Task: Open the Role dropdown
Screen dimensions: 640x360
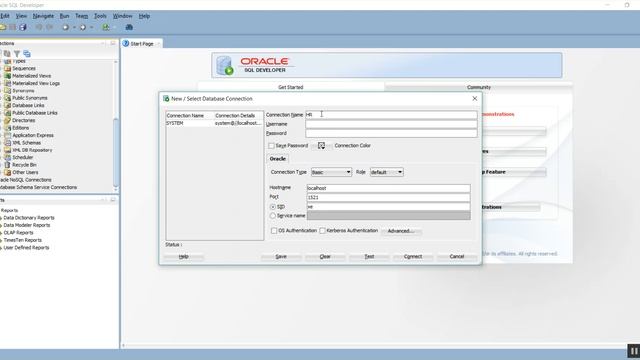Action: [x=387, y=172]
